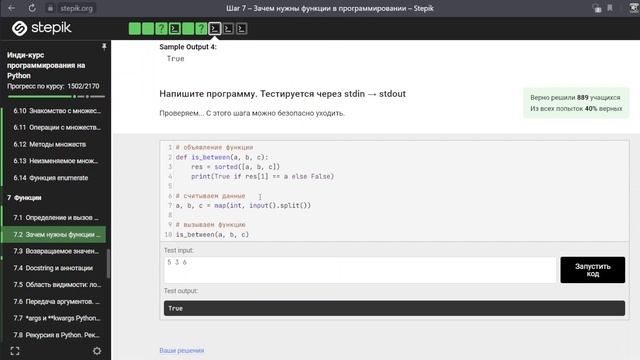The image size is (640, 360).
Task: Go to step 6, the second question-mark step
Action: coord(201,29)
